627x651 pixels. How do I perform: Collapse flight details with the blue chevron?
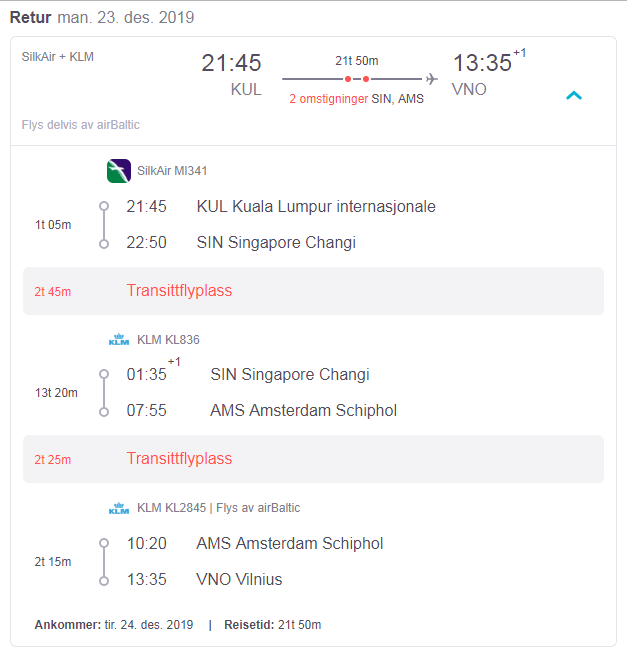(x=574, y=95)
